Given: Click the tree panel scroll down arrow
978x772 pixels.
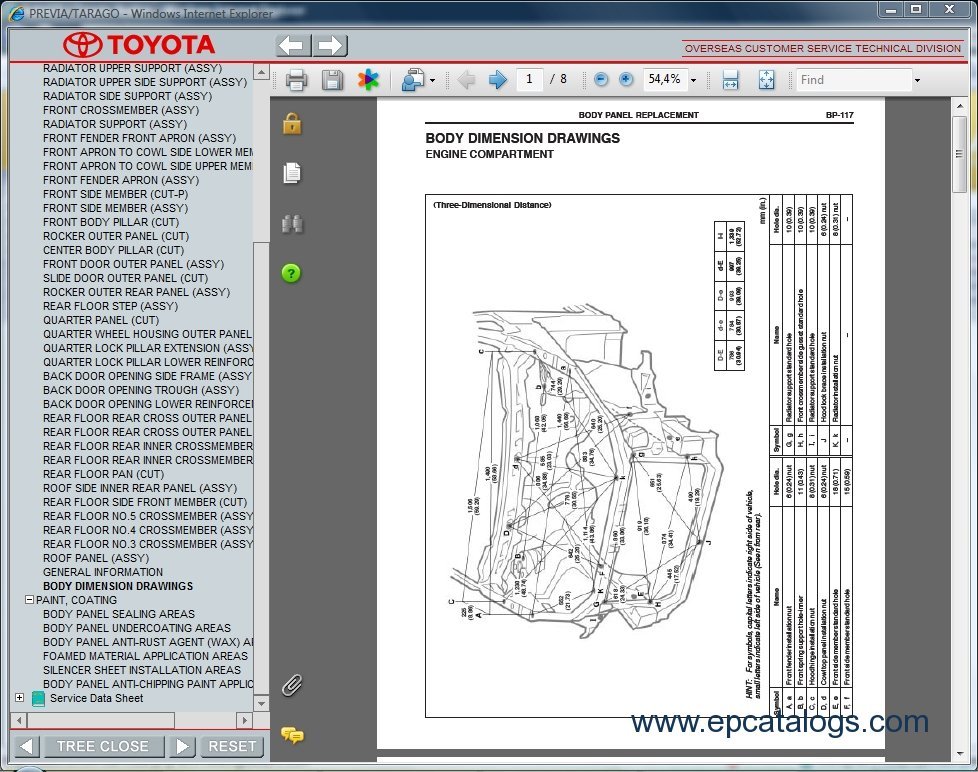Looking at the screenshot, I should tap(261, 703).
